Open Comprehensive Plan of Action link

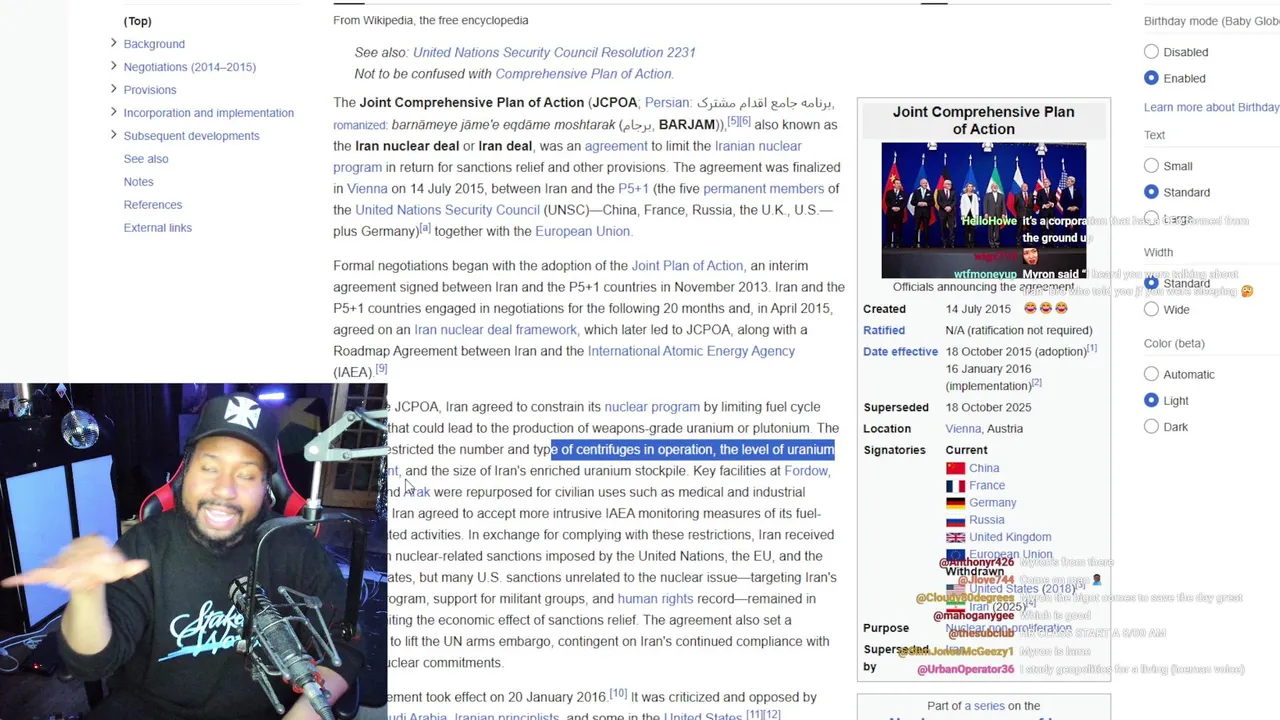click(583, 74)
